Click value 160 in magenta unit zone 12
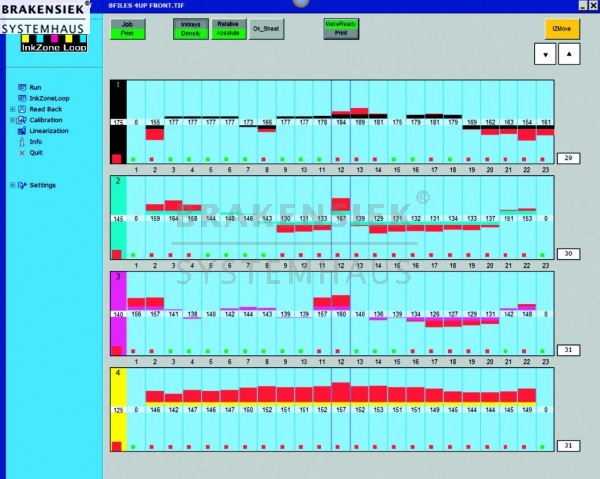This screenshot has width=600, height=479. (x=341, y=314)
